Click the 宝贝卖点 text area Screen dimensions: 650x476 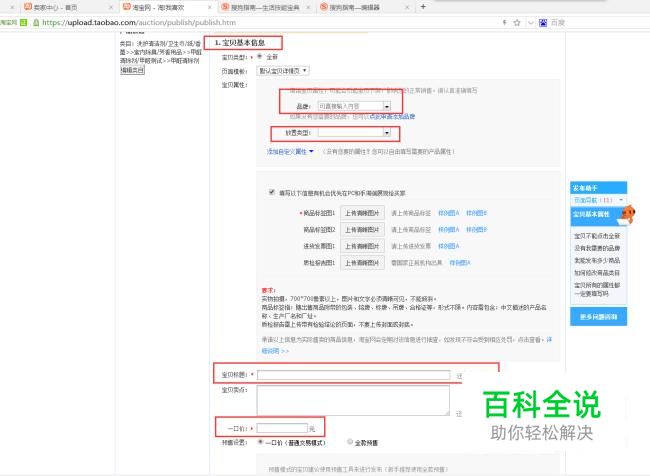tap(353, 401)
